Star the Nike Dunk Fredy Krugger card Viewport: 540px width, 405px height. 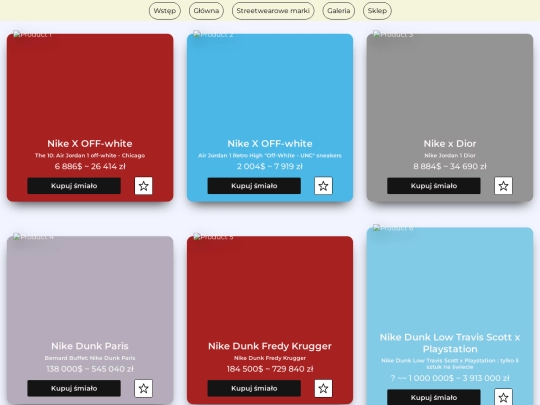tap(323, 388)
